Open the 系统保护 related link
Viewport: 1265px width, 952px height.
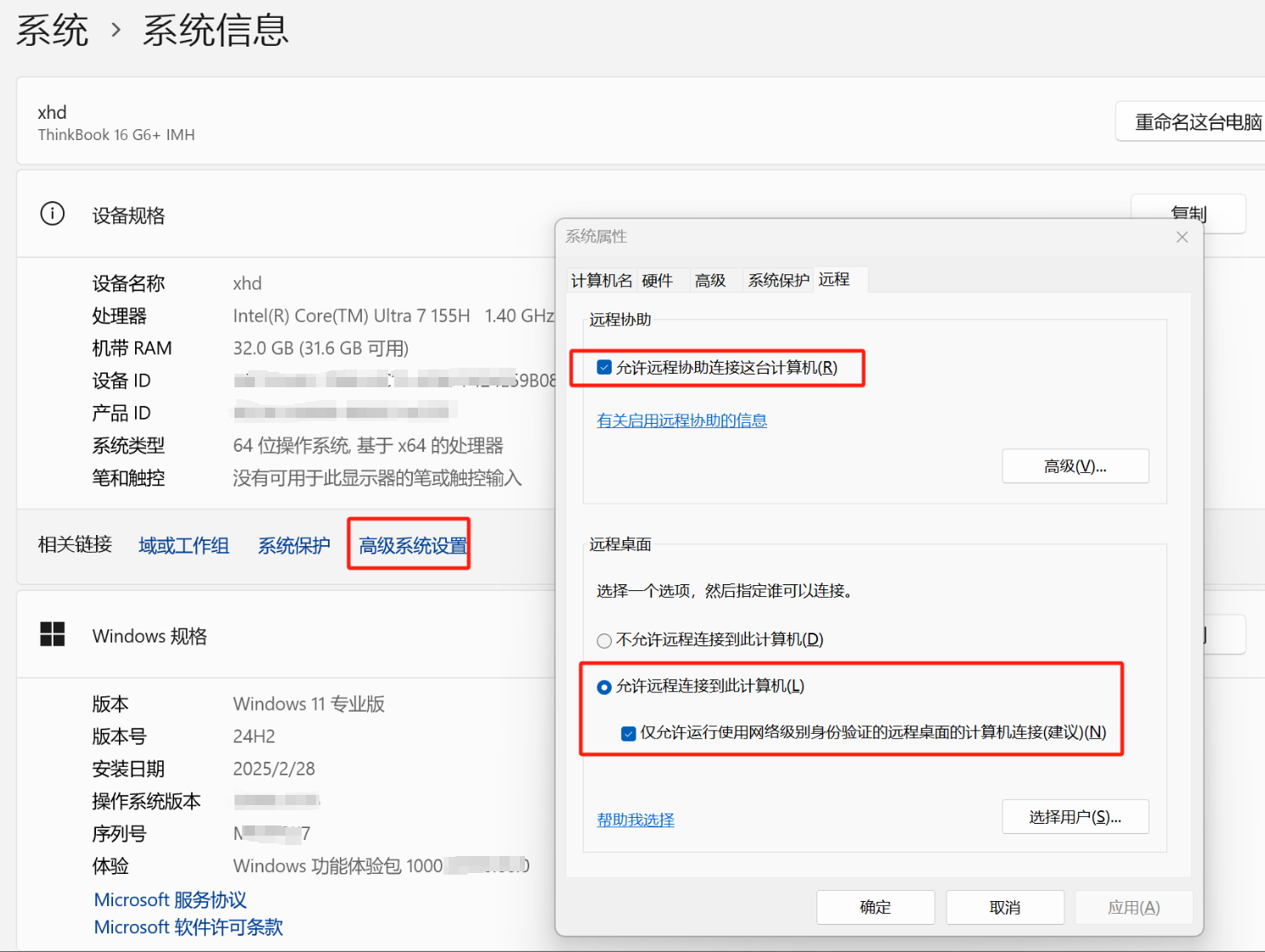[294, 545]
